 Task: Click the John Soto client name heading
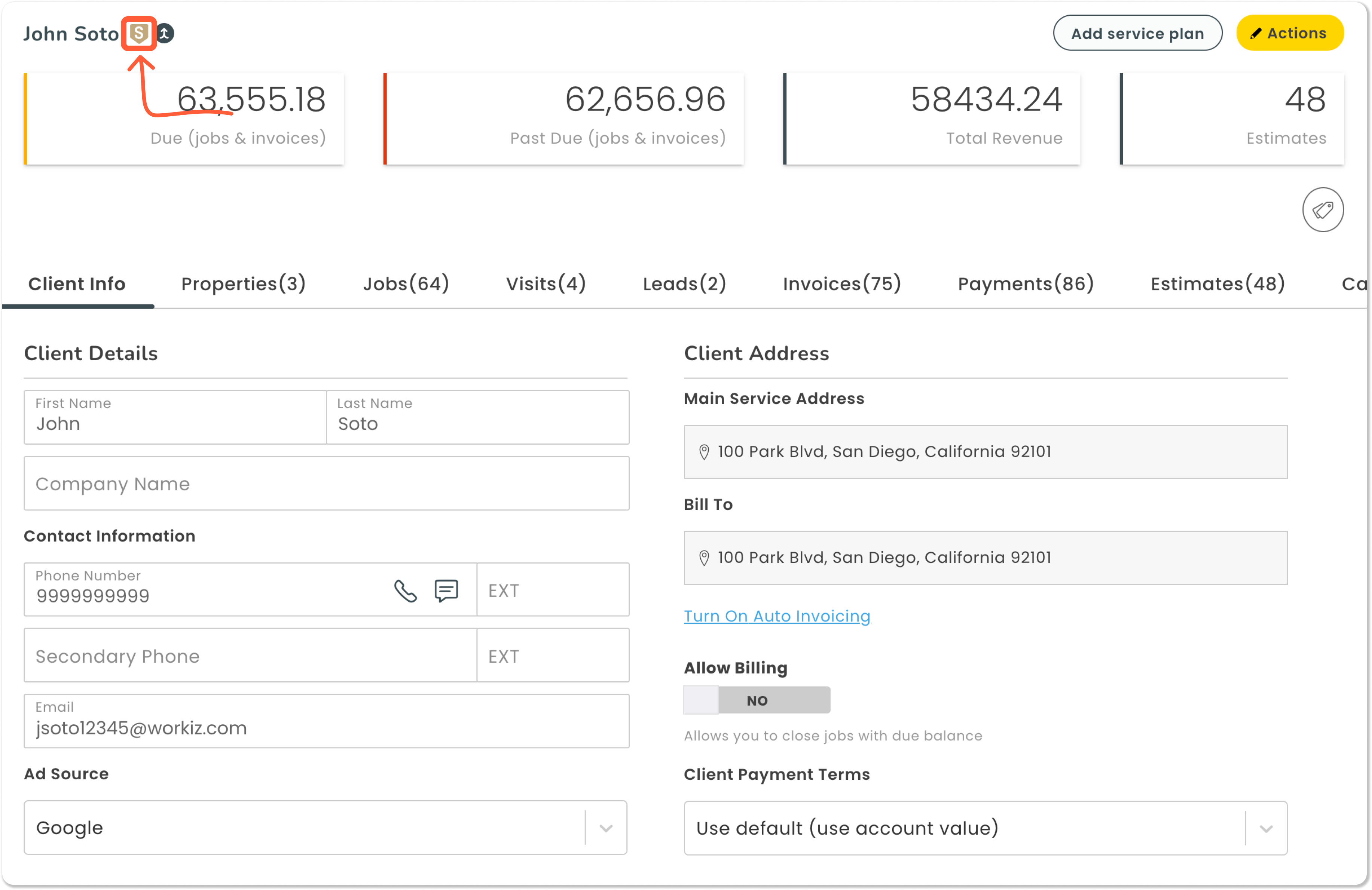coord(71,34)
